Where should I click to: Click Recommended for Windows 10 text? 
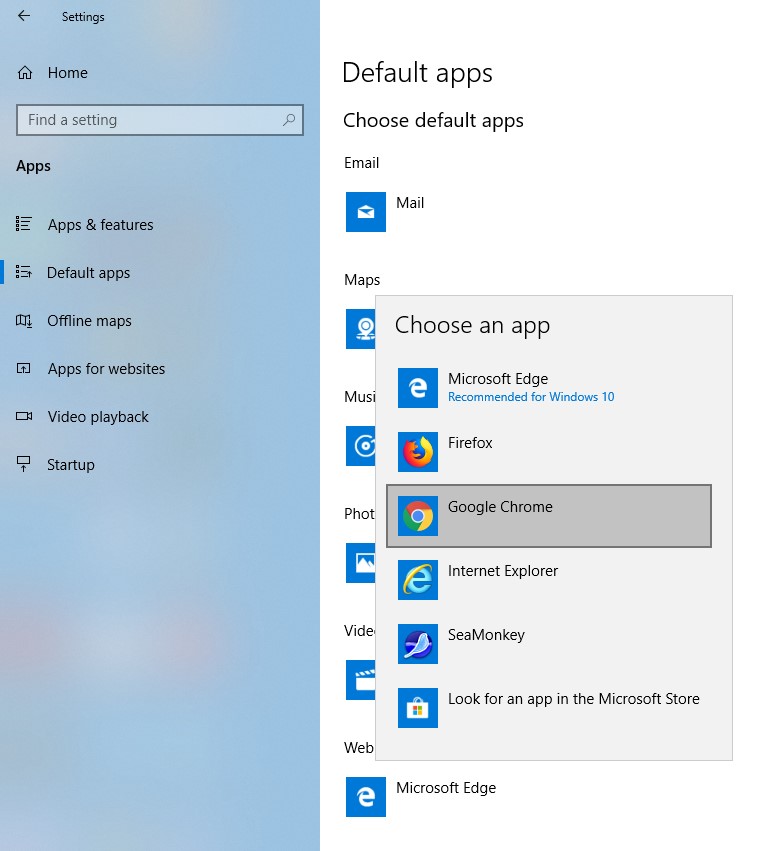[x=531, y=397]
